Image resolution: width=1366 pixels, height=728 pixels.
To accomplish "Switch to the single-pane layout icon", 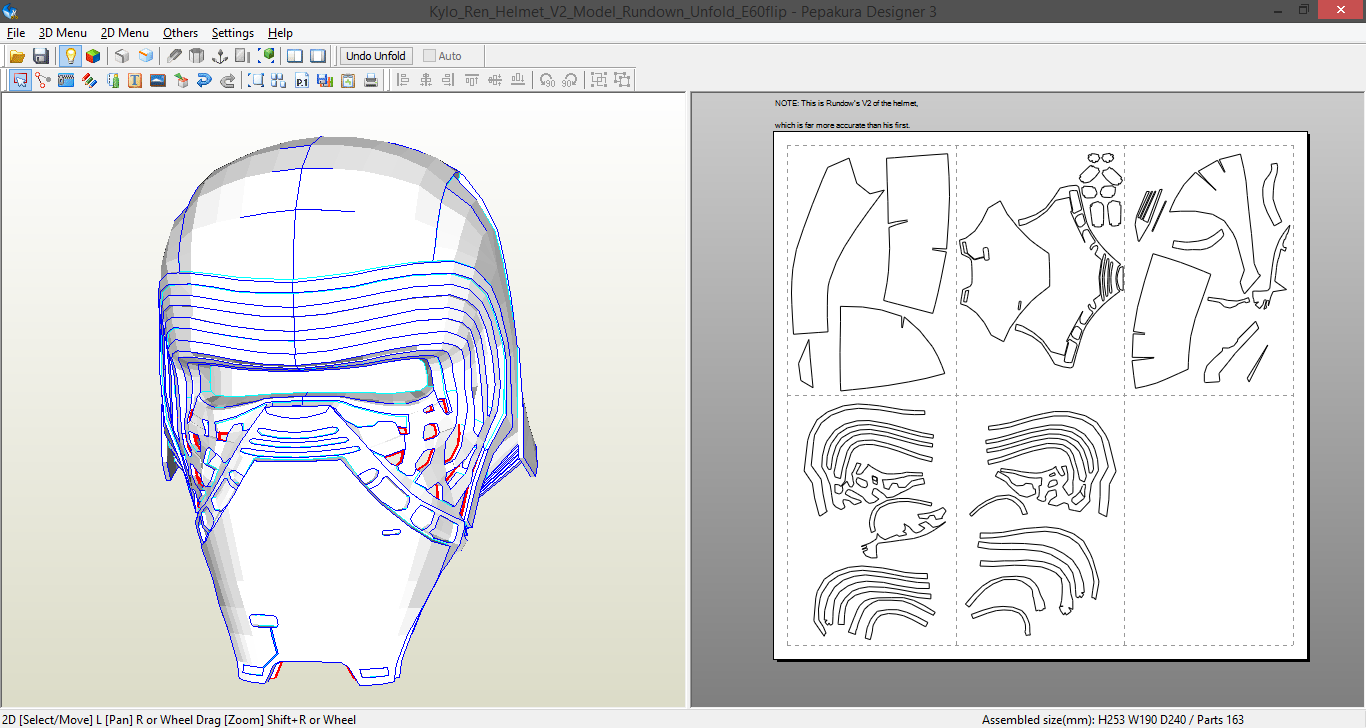I will (x=318, y=56).
